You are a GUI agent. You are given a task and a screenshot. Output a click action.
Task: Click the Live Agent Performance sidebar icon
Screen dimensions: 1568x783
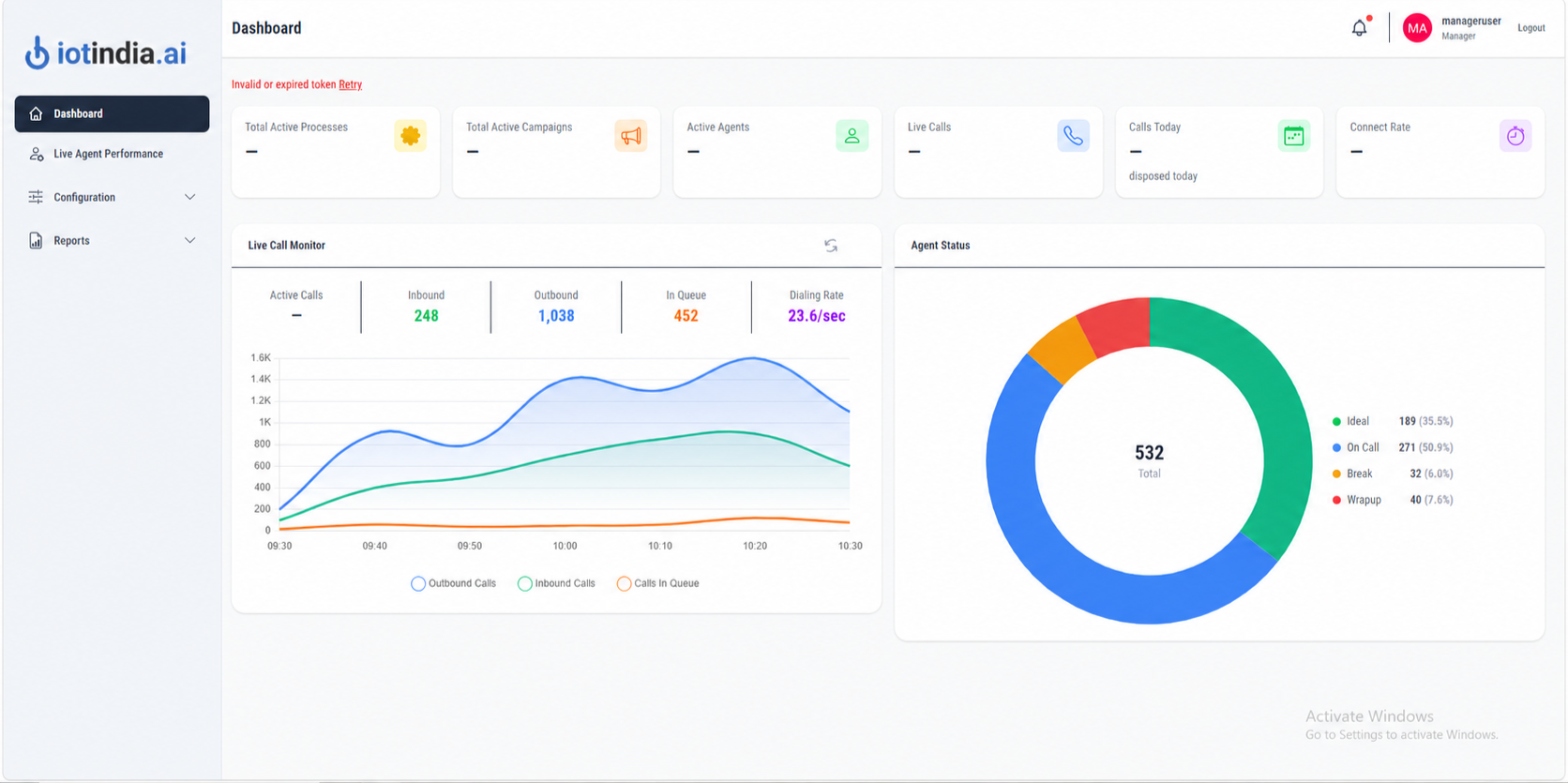click(36, 154)
